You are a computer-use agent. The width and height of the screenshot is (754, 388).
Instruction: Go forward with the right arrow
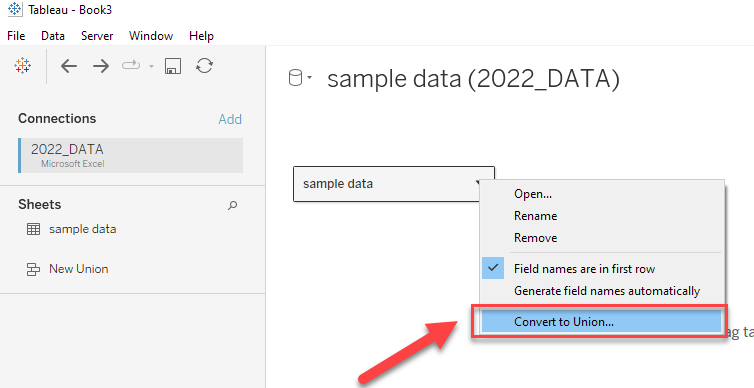[x=101, y=66]
